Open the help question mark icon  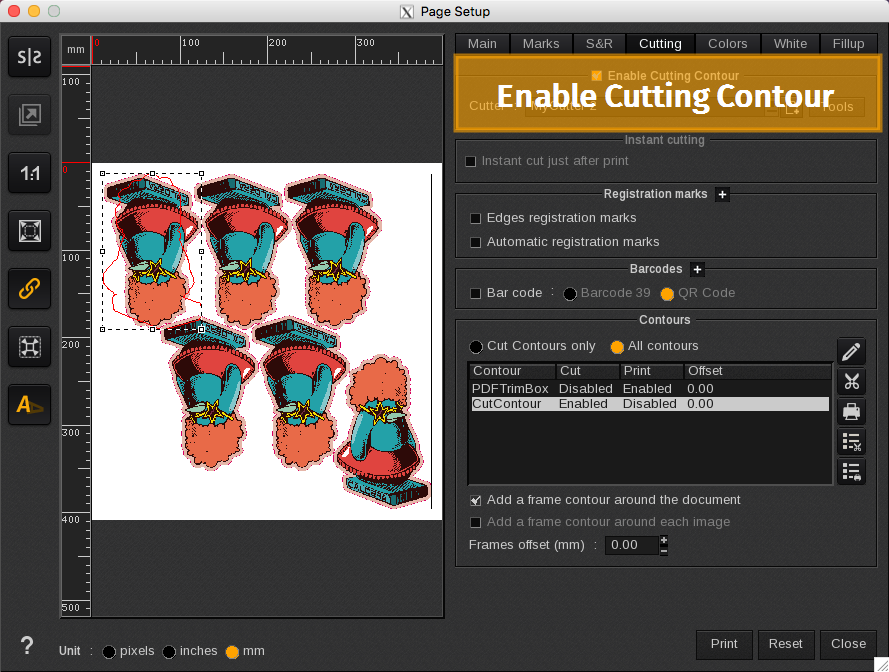[27, 645]
